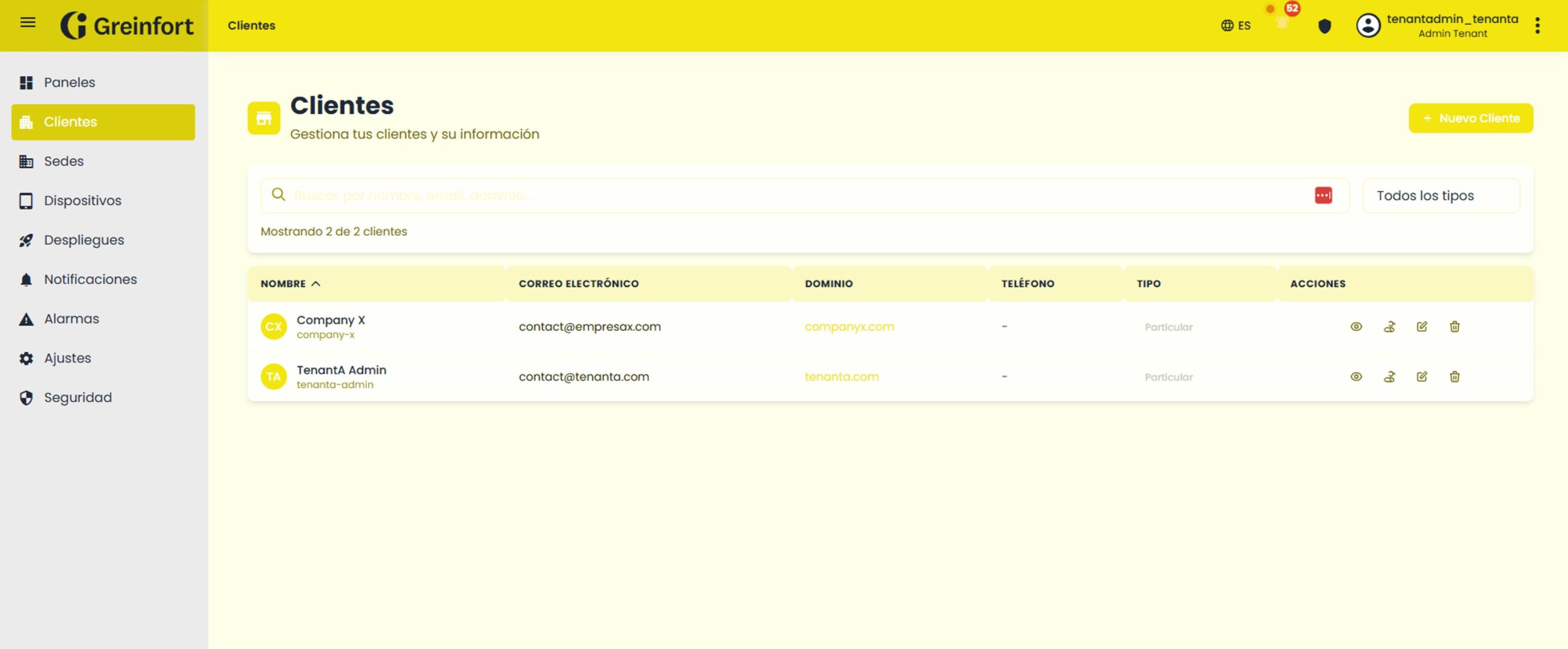Click contact@empresax.com email
This screenshot has height=649, width=1568.
coord(590,327)
